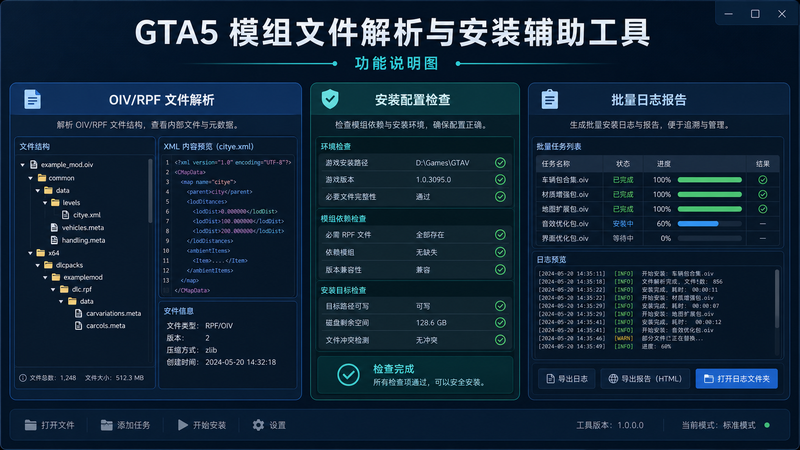This screenshot has height=450, width=800.
Task: Click the 进度 column header
Action: [663, 164]
